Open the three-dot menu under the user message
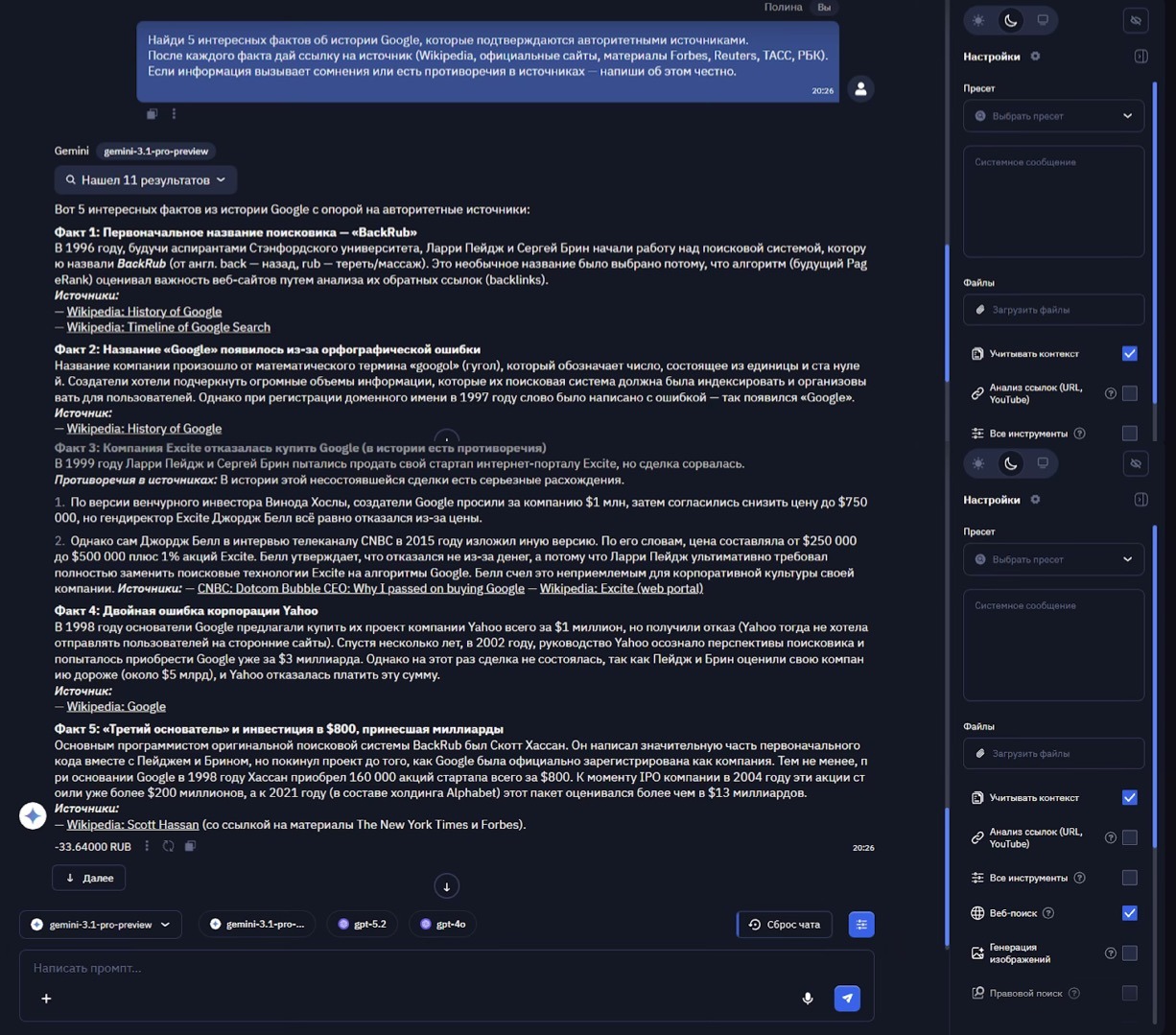 (x=174, y=114)
